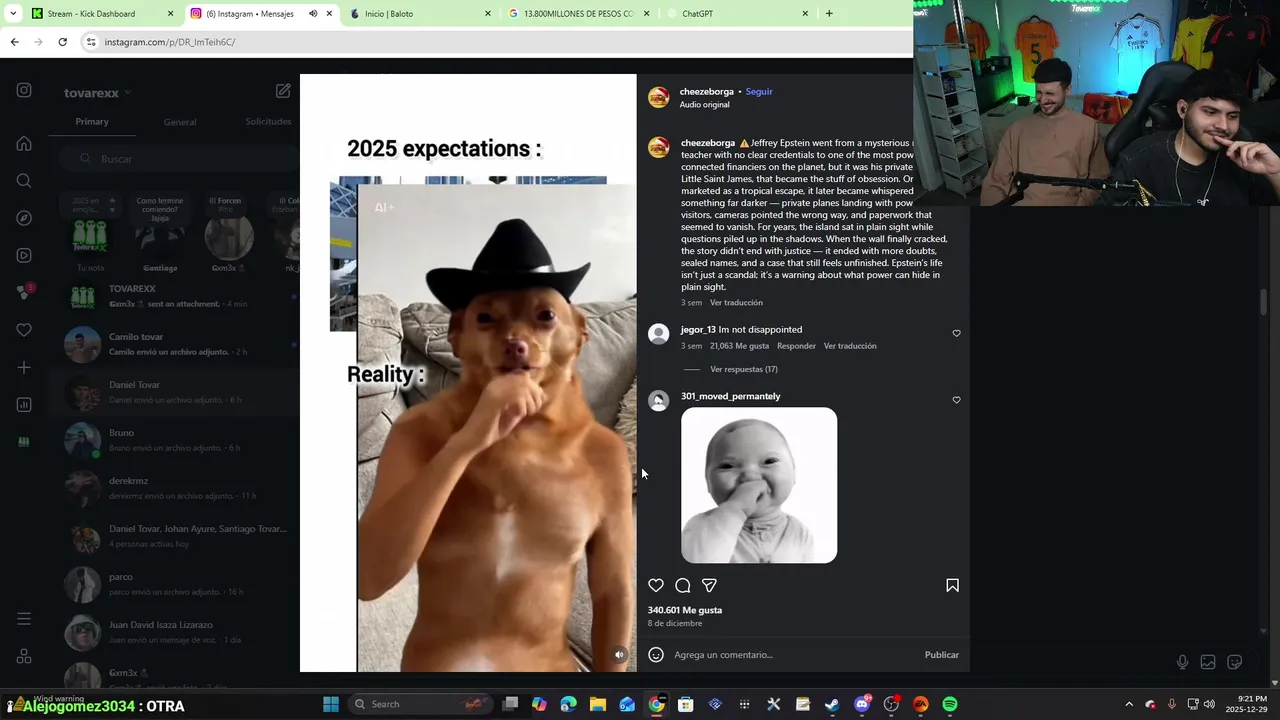Open the Windows Start button

coord(331,704)
